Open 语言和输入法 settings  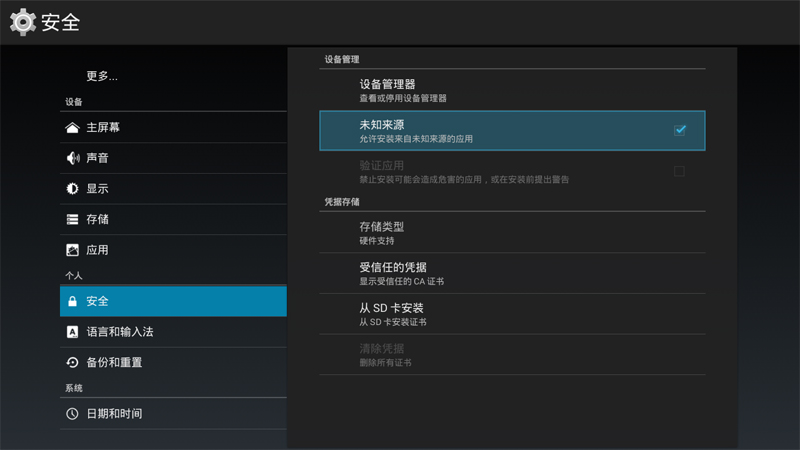[173, 332]
